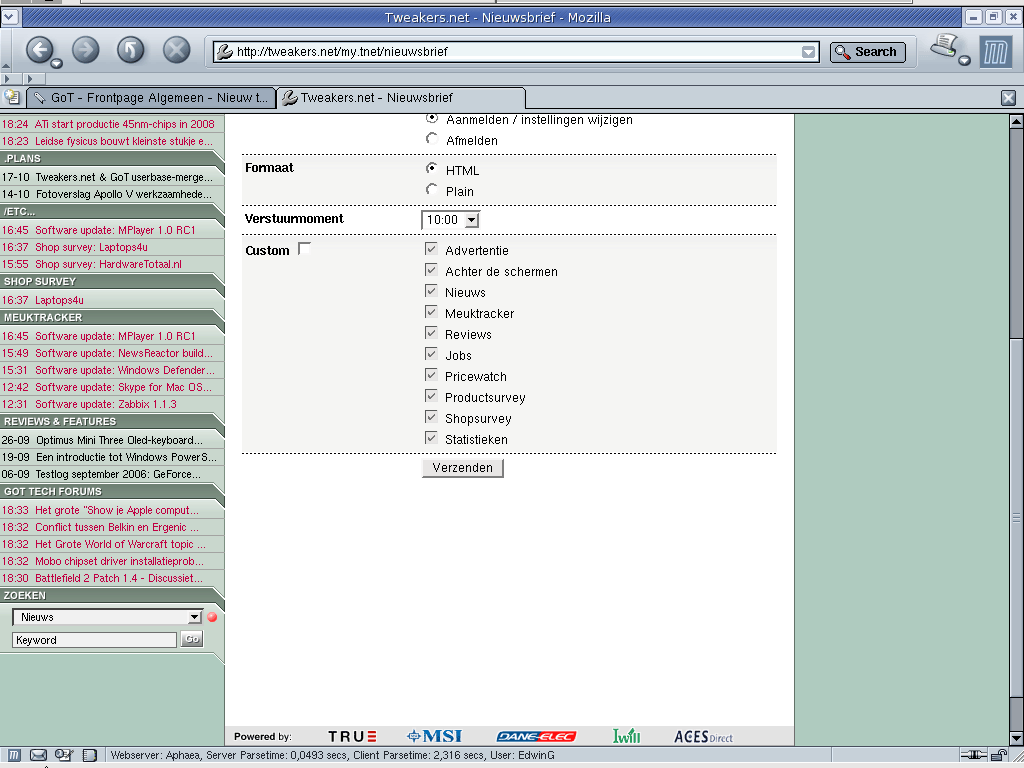Click the new tab icon left of tabs
This screenshot has width=1024, height=768.
[x=12, y=98]
